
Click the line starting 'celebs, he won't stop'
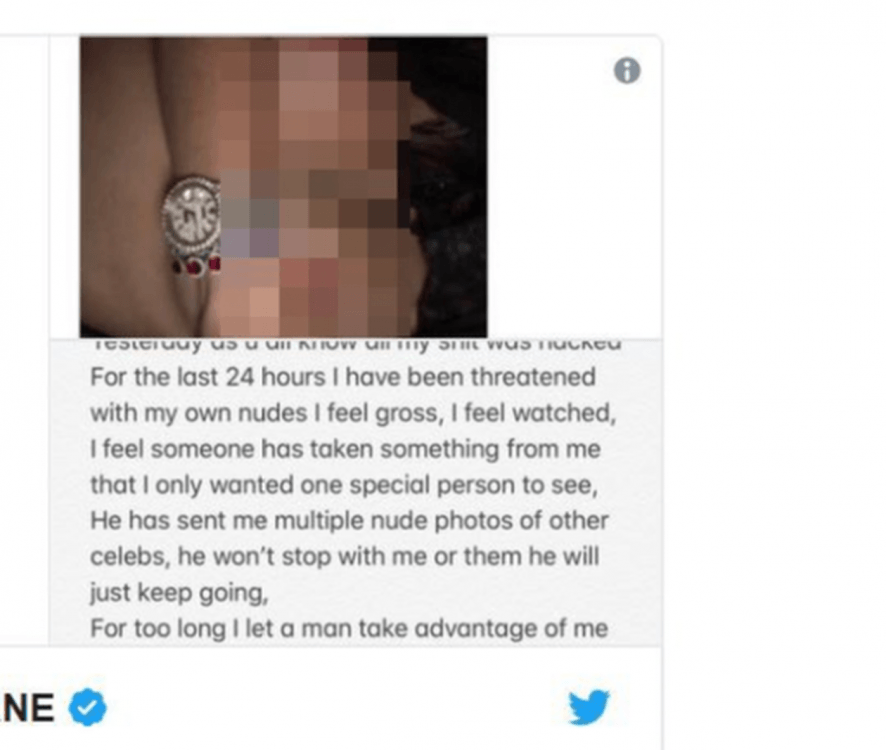[x=345, y=557]
